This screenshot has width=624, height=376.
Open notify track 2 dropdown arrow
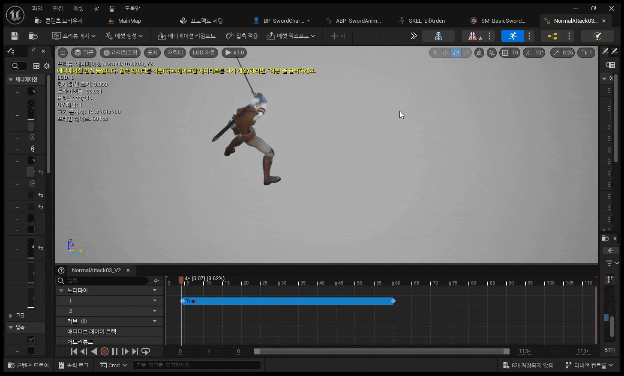pyautogui.click(x=155, y=311)
